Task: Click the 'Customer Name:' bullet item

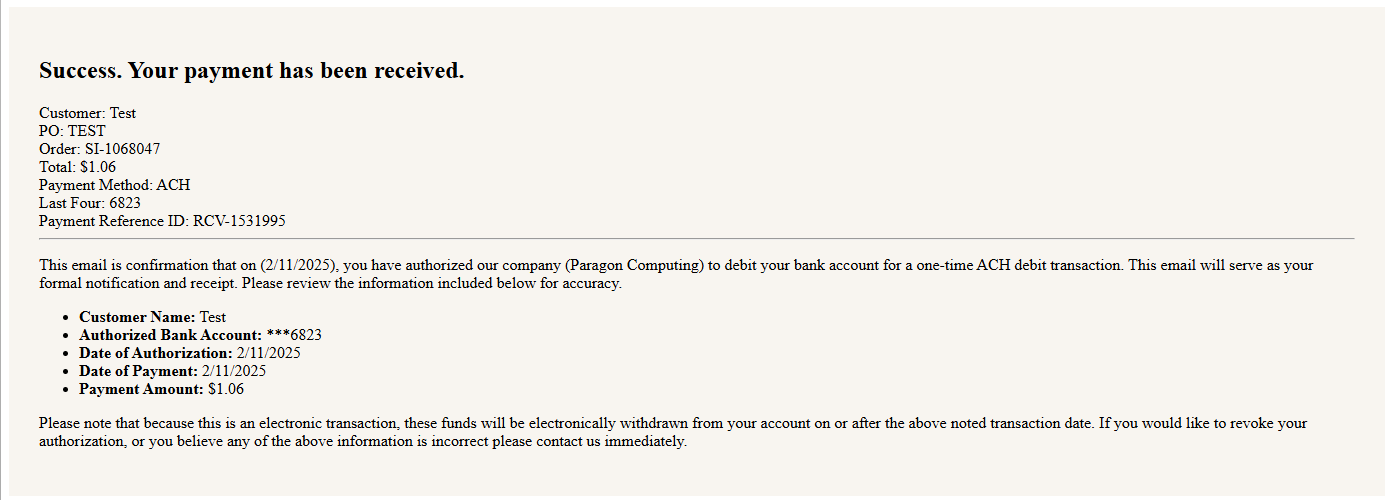Action: click(x=152, y=317)
